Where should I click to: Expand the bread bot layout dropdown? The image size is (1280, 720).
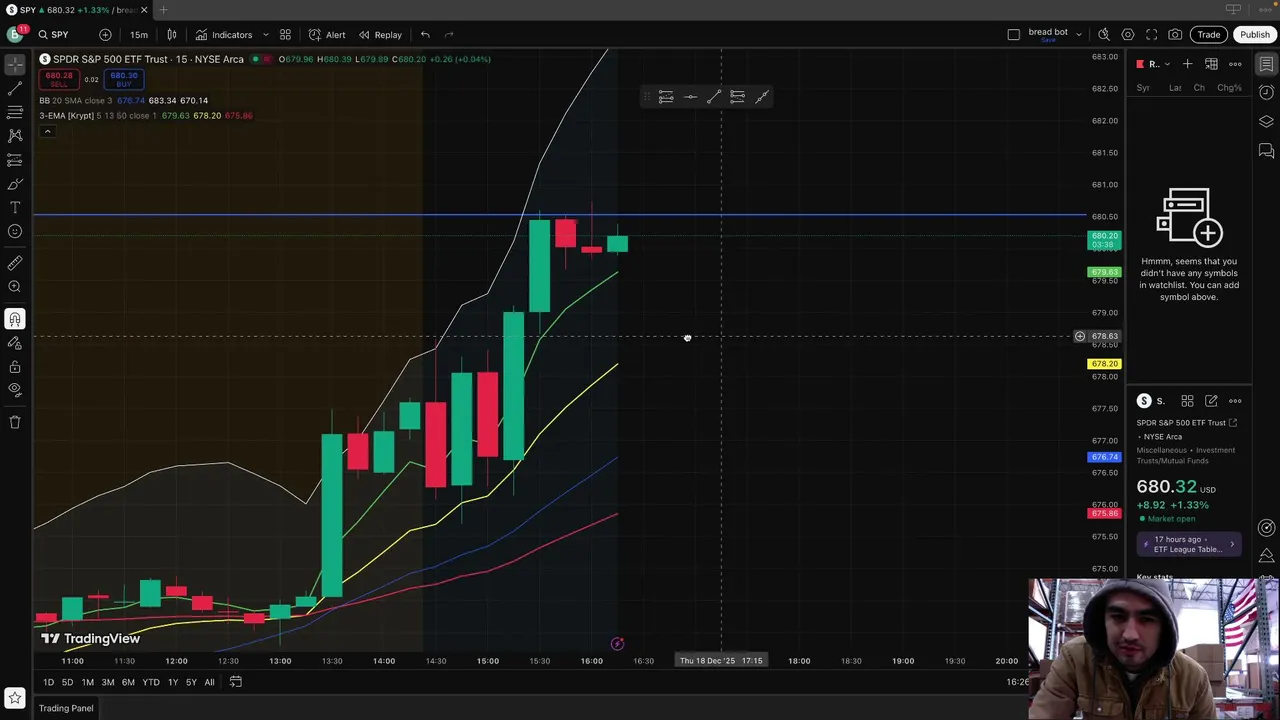(x=1078, y=35)
